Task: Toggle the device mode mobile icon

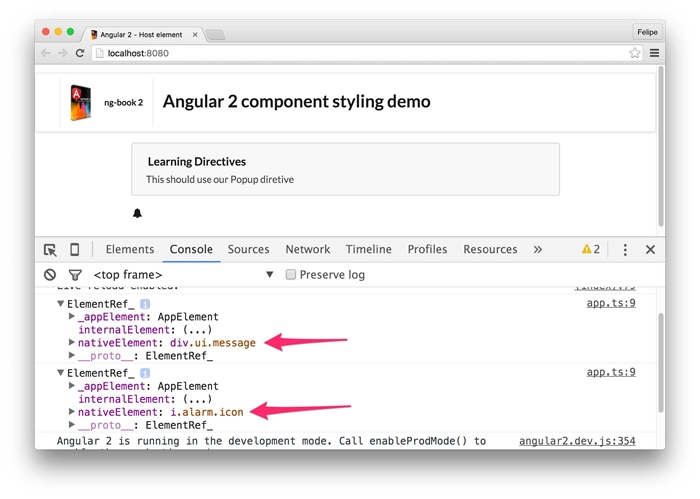Action: click(x=74, y=250)
